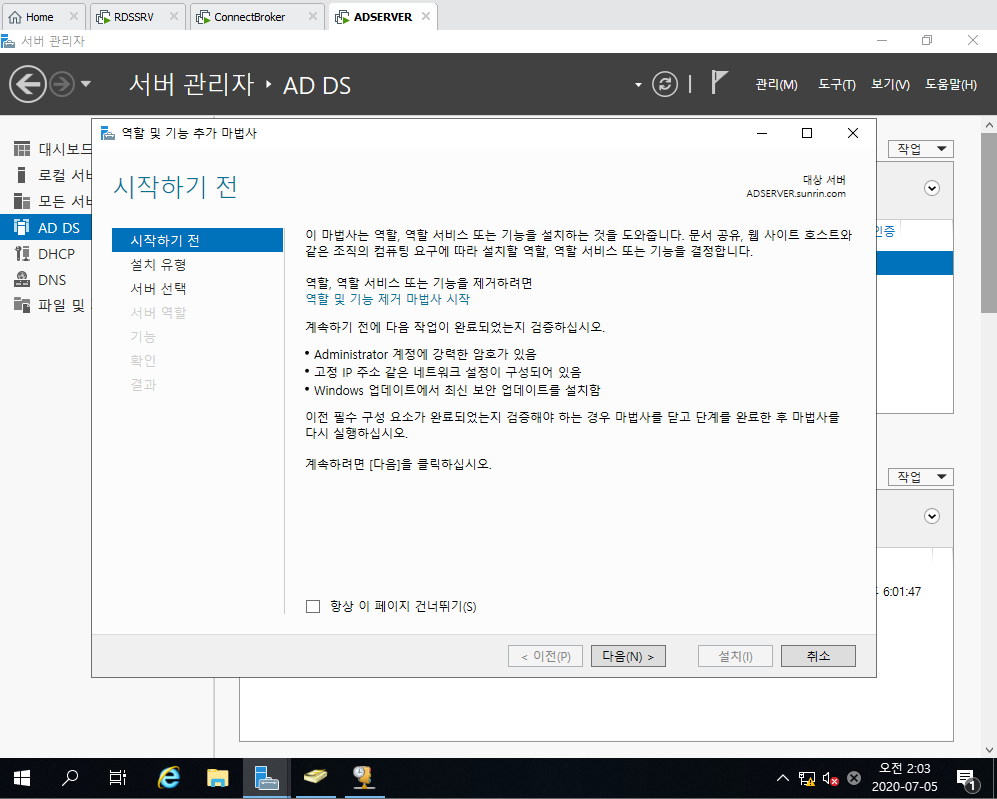Click the 취소 button in wizard
This screenshot has width=997, height=799.
pyautogui.click(x=818, y=656)
